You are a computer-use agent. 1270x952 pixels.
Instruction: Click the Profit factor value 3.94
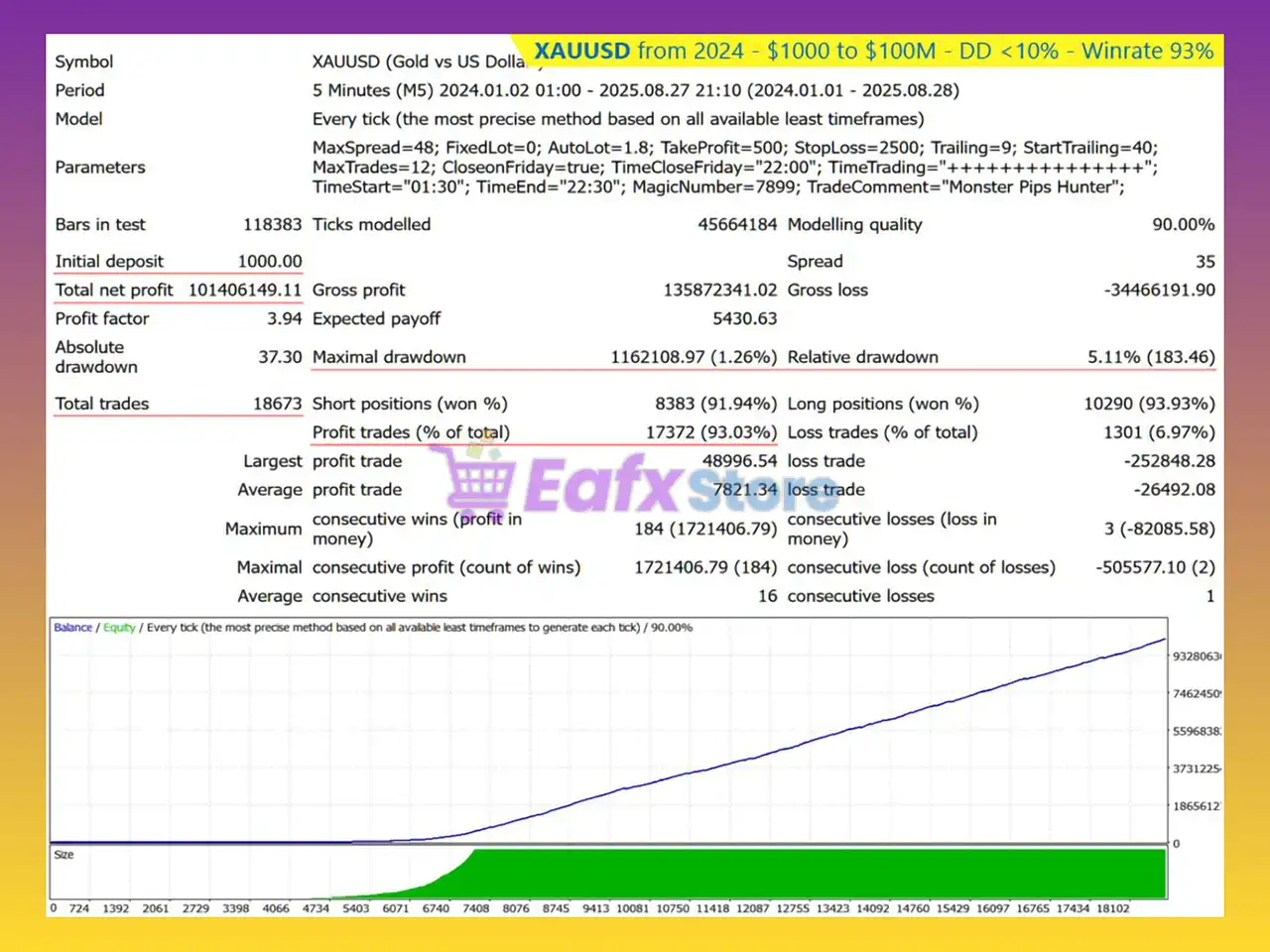[x=284, y=319]
